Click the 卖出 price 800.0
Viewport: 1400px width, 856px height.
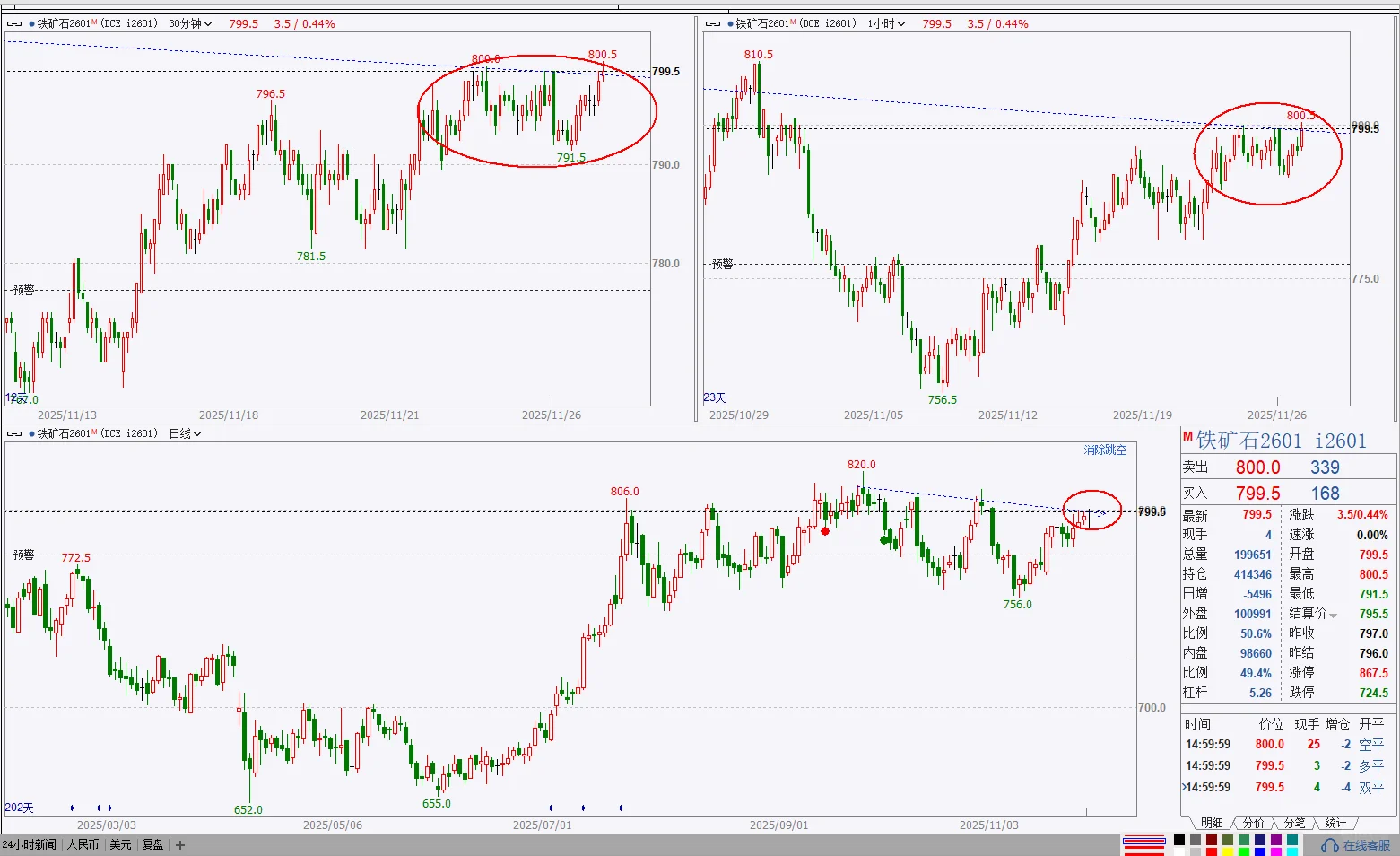pos(1257,467)
